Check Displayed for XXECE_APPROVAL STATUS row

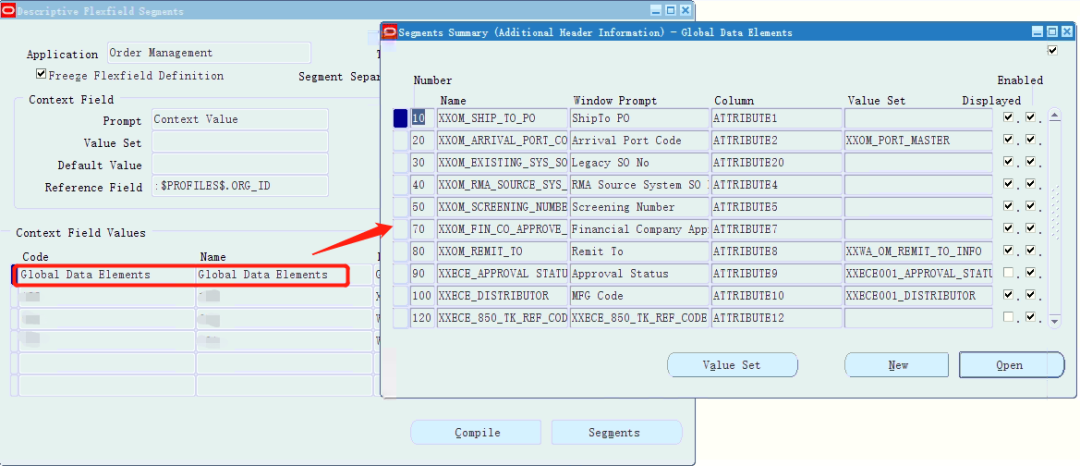click(x=1008, y=273)
